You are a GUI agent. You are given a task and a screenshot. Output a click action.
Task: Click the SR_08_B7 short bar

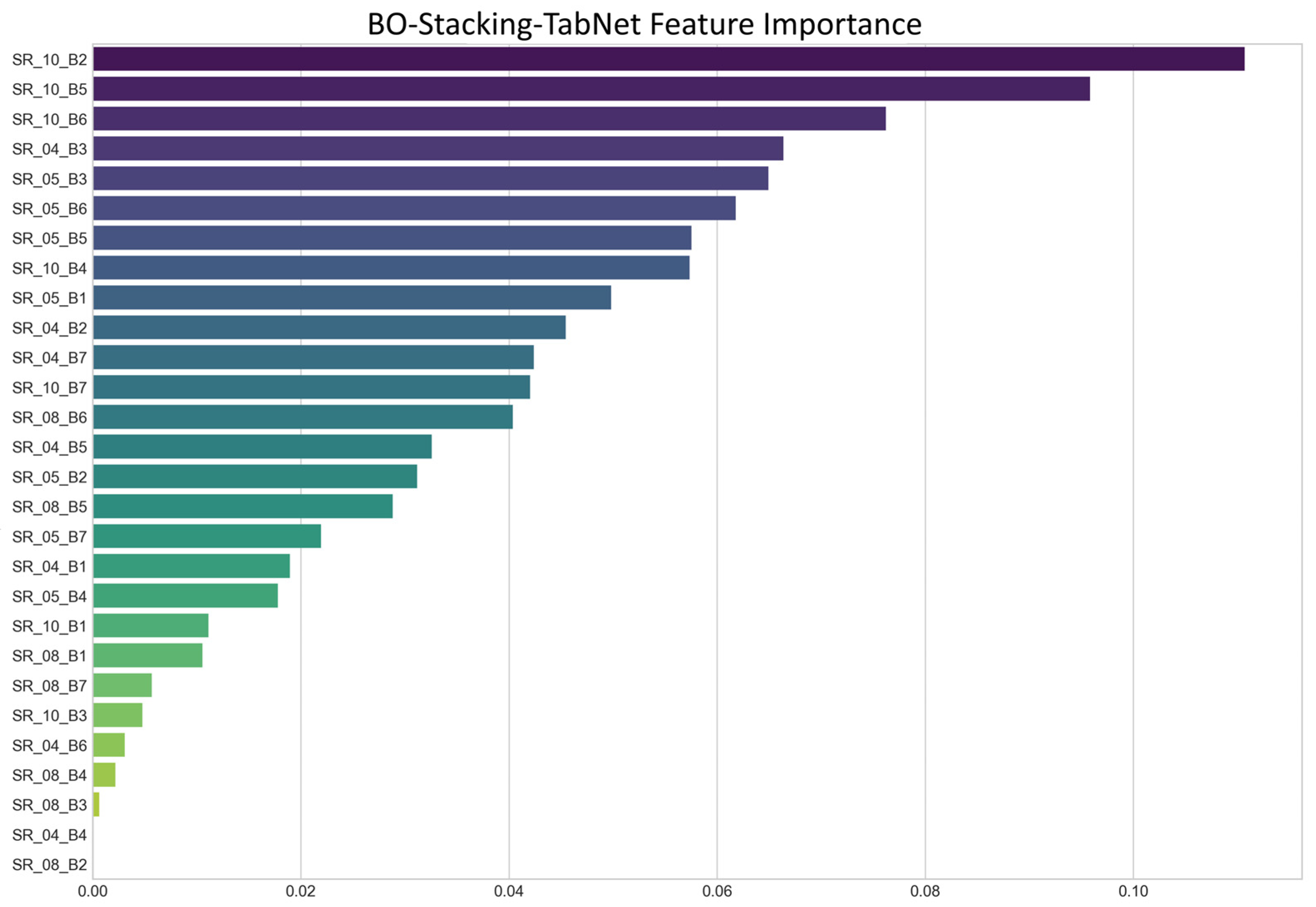tap(123, 685)
